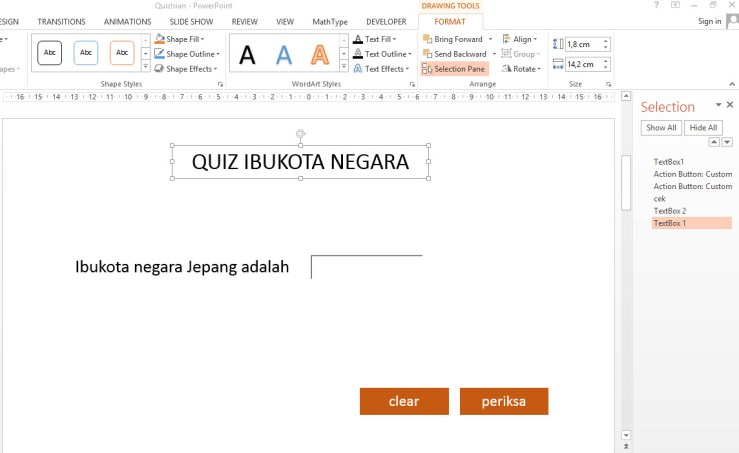Select the blue outlined shape style
Screen dimensions: 739x453
pyautogui.click(x=86, y=53)
